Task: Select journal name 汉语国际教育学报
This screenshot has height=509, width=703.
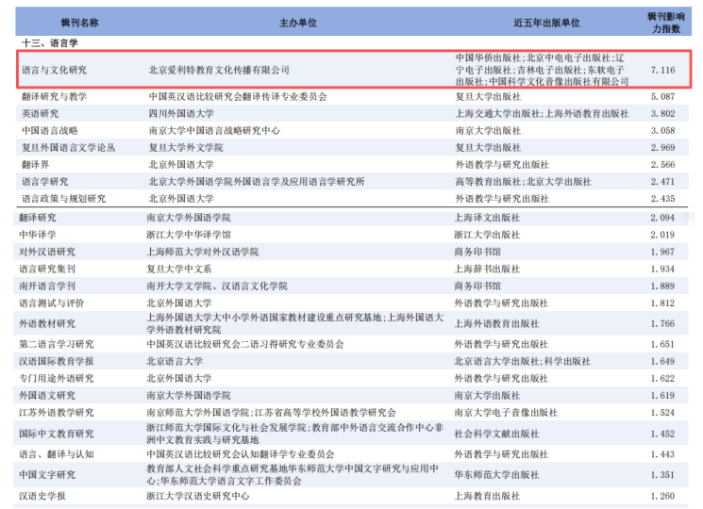Action: [x=56, y=361]
